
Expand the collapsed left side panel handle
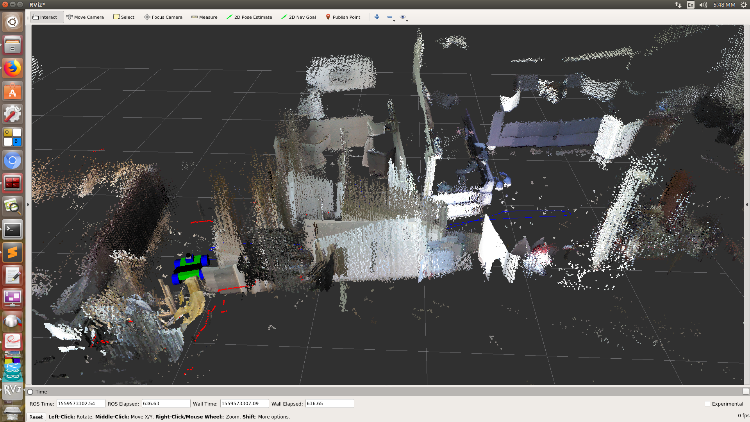pyautogui.click(x=30, y=204)
